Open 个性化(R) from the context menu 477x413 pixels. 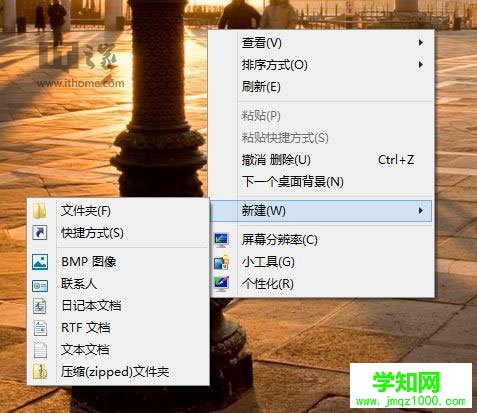[x=321, y=284]
